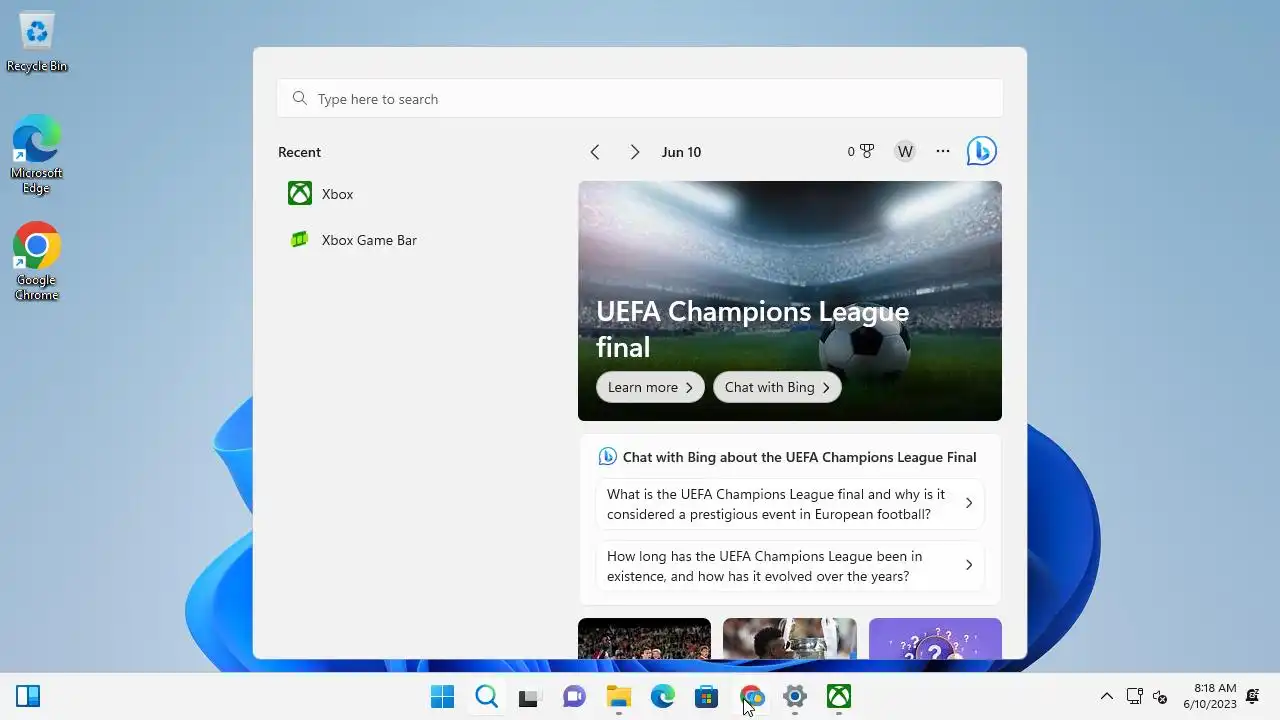Open the Xbox recent app entry
This screenshot has height=720, width=1280.
[x=321, y=194]
